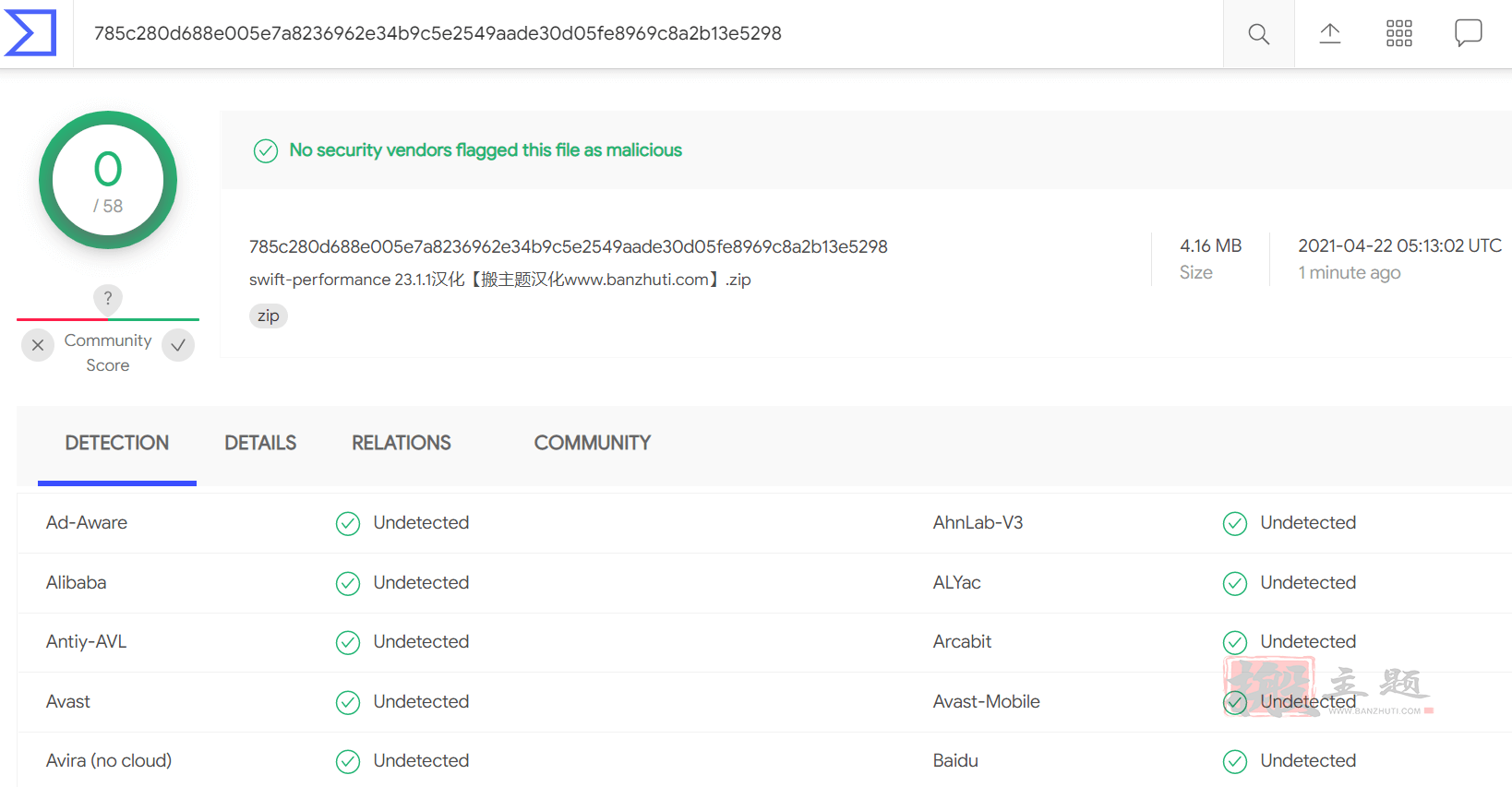Click Arcabit's undetected check icon
Screen dimensions: 1512x787
[x=1235, y=643]
